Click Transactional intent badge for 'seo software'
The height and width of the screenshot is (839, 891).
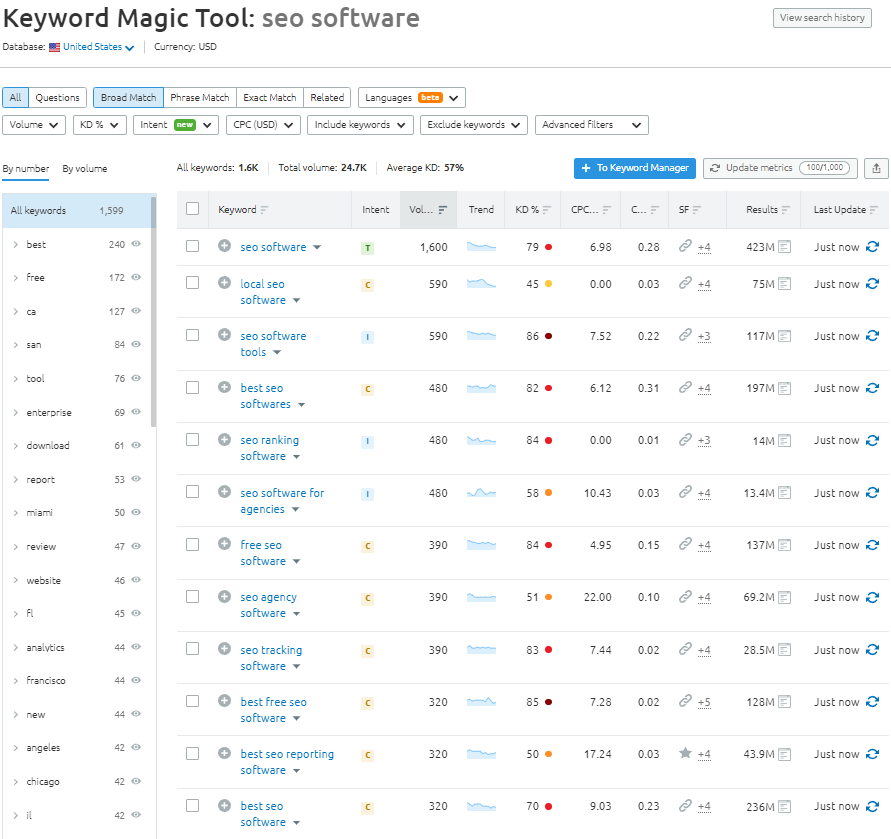tap(368, 248)
